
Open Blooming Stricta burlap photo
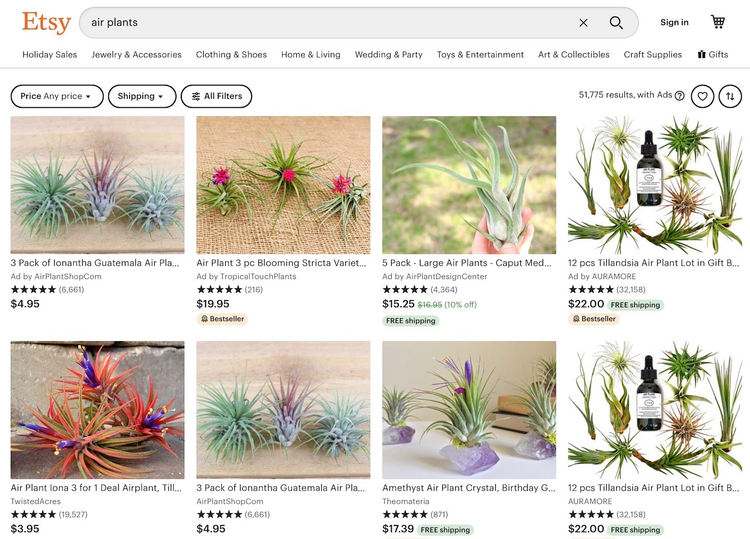tap(283, 185)
